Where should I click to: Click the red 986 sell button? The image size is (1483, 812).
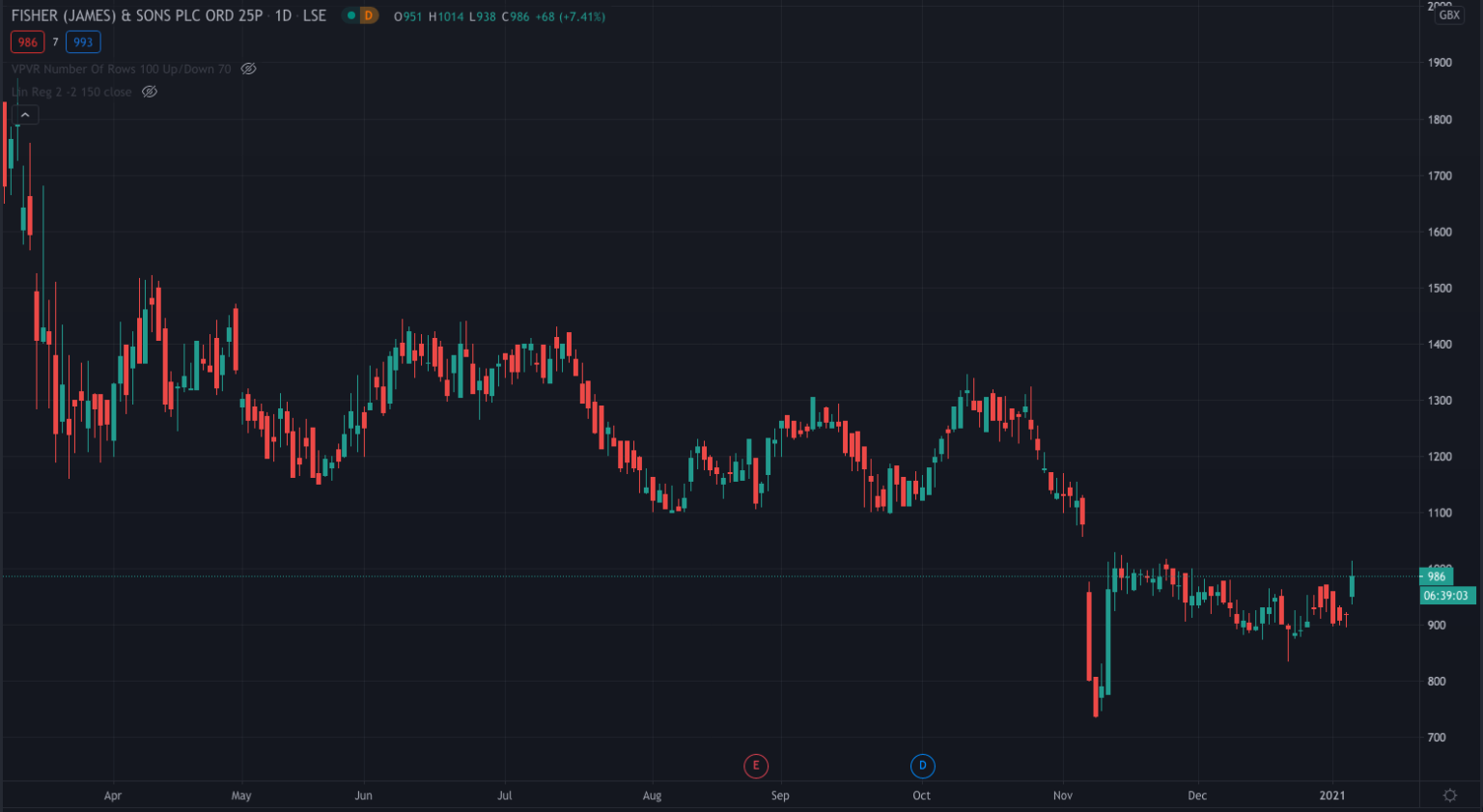[27, 42]
